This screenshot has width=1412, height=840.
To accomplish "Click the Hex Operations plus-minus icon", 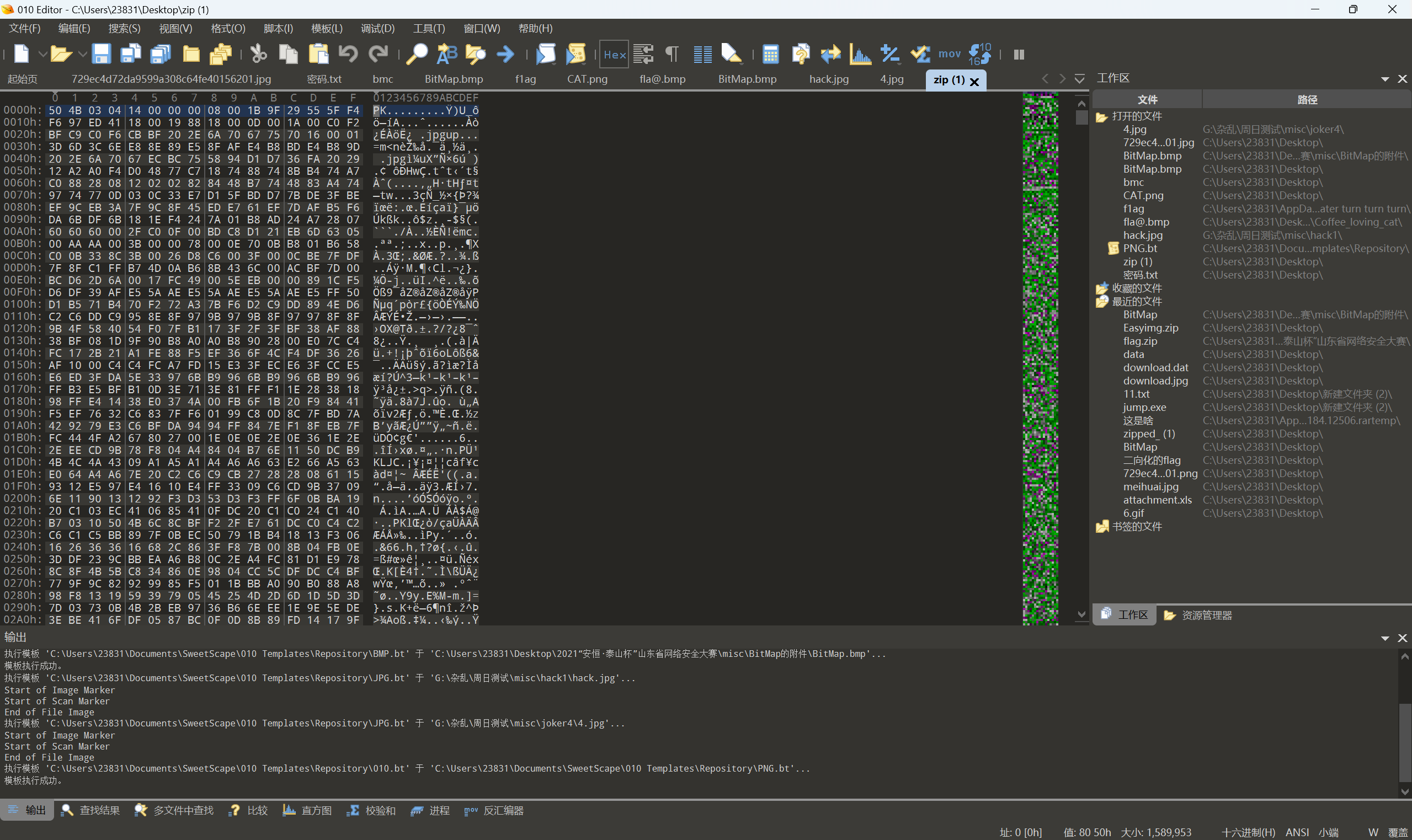I will [x=890, y=55].
